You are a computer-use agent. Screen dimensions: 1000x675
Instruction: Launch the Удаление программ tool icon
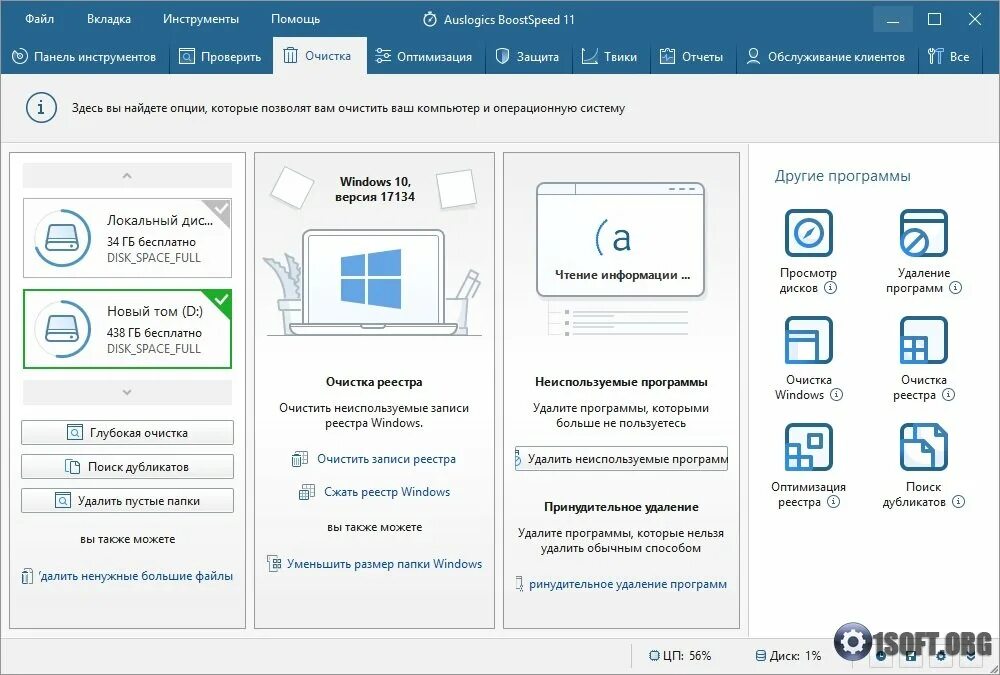(x=923, y=233)
